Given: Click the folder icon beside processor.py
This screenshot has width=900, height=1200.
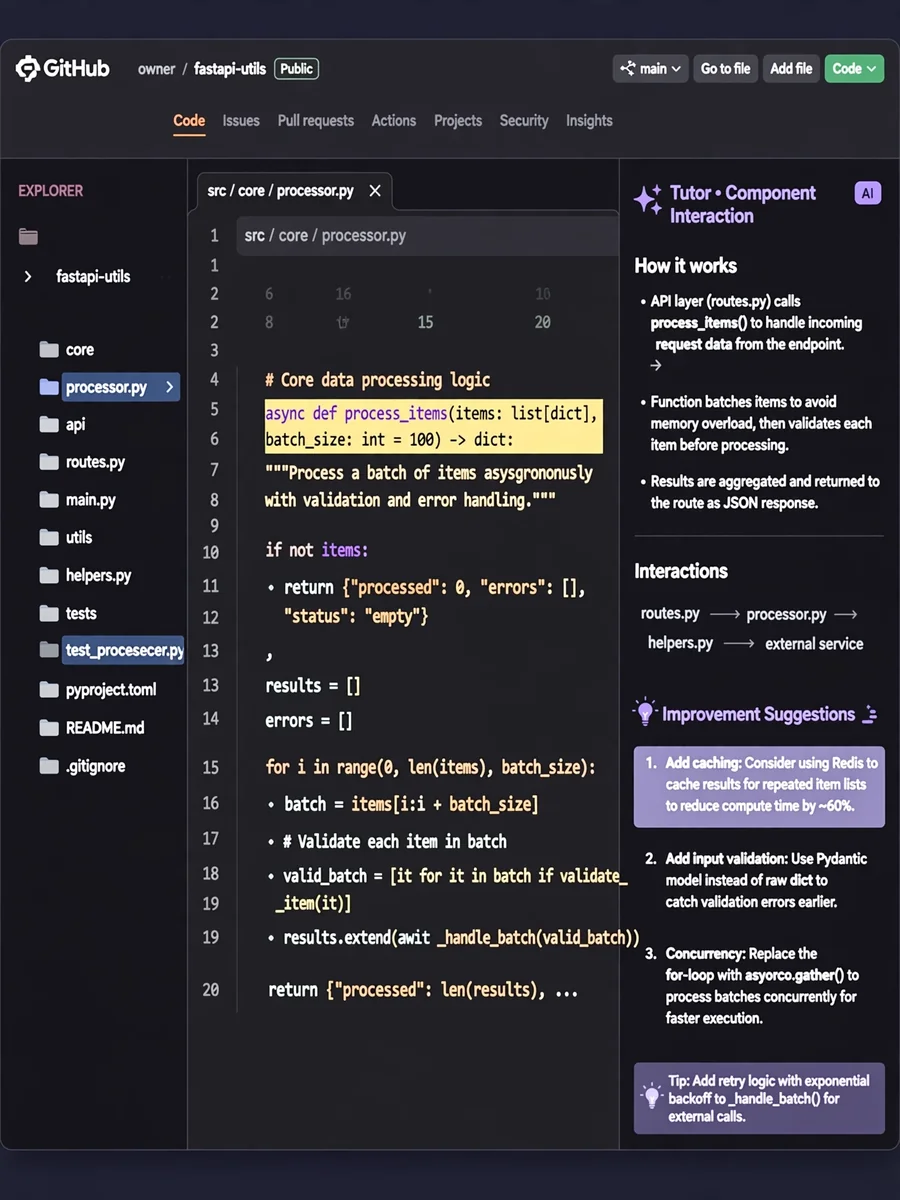Looking at the screenshot, I should click(x=49, y=387).
